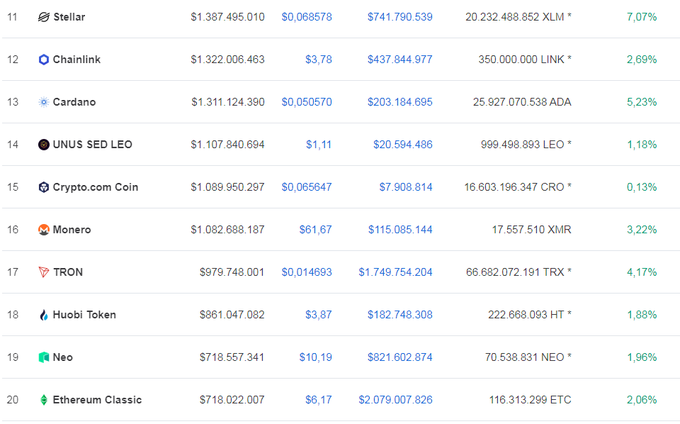The image size is (680, 424).
Task: Click Monero volume $115.085.144
Action: [400, 229]
